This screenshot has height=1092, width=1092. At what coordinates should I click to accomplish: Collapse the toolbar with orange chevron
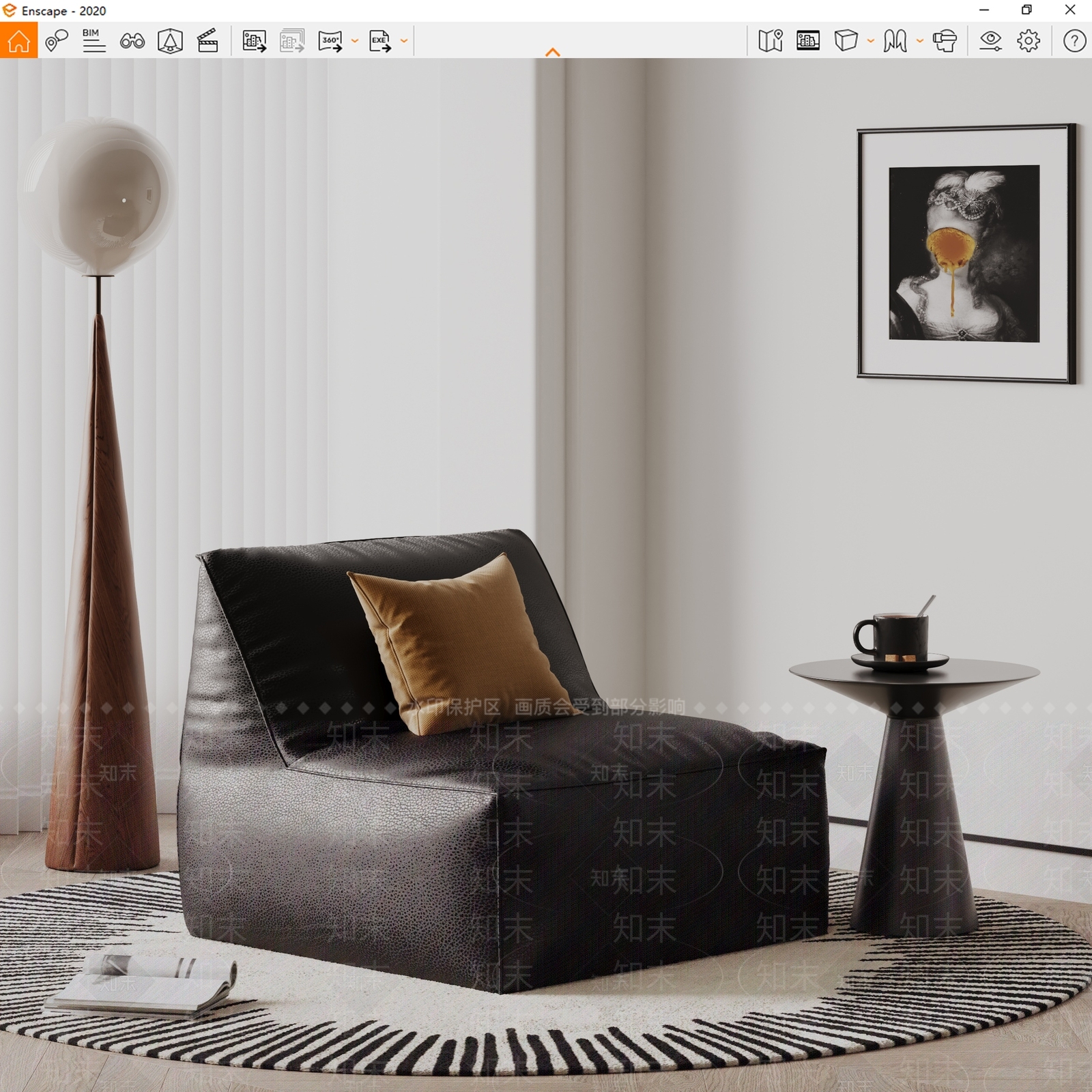point(553,53)
